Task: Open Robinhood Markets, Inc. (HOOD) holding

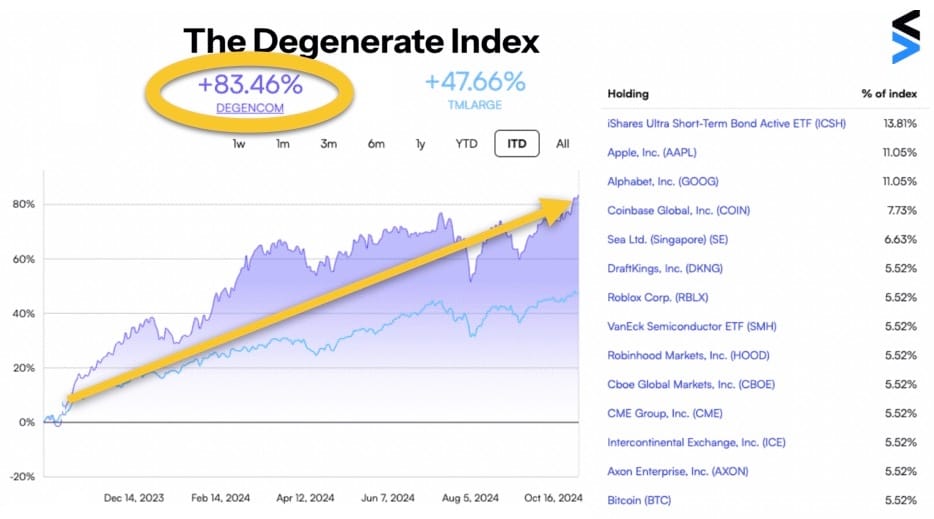Action: [688, 355]
